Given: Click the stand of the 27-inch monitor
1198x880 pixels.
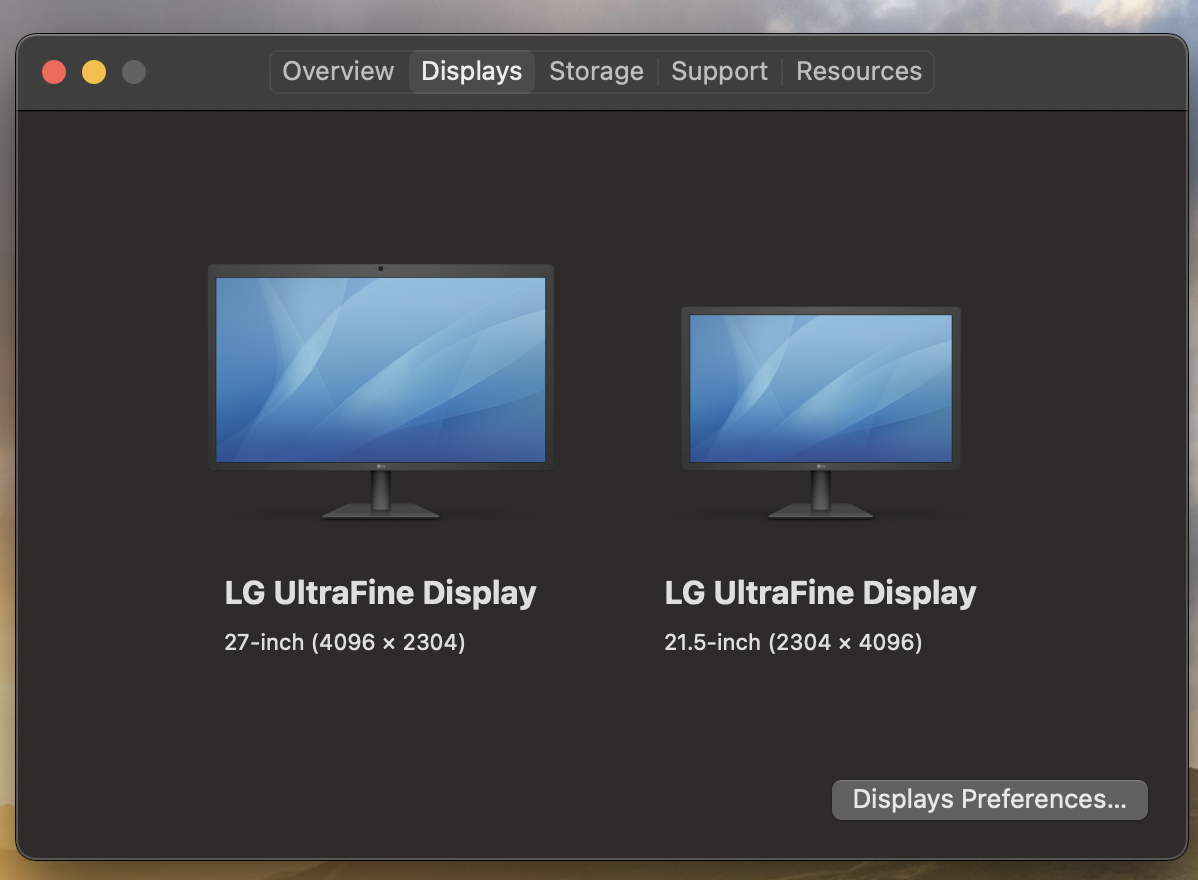Looking at the screenshot, I should coord(381,497).
